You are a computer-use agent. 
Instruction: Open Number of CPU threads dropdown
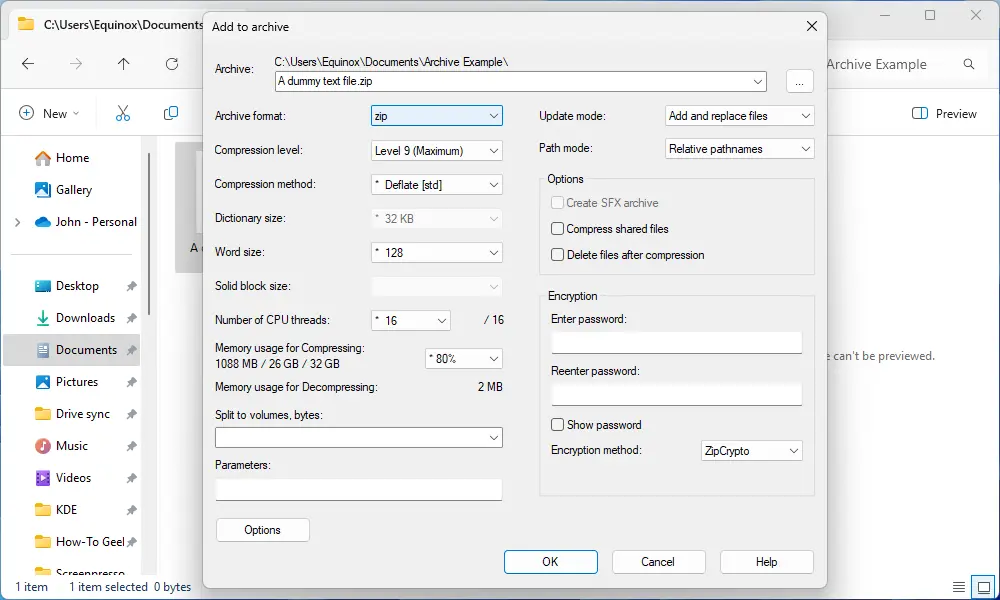pyautogui.click(x=411, y=320)
